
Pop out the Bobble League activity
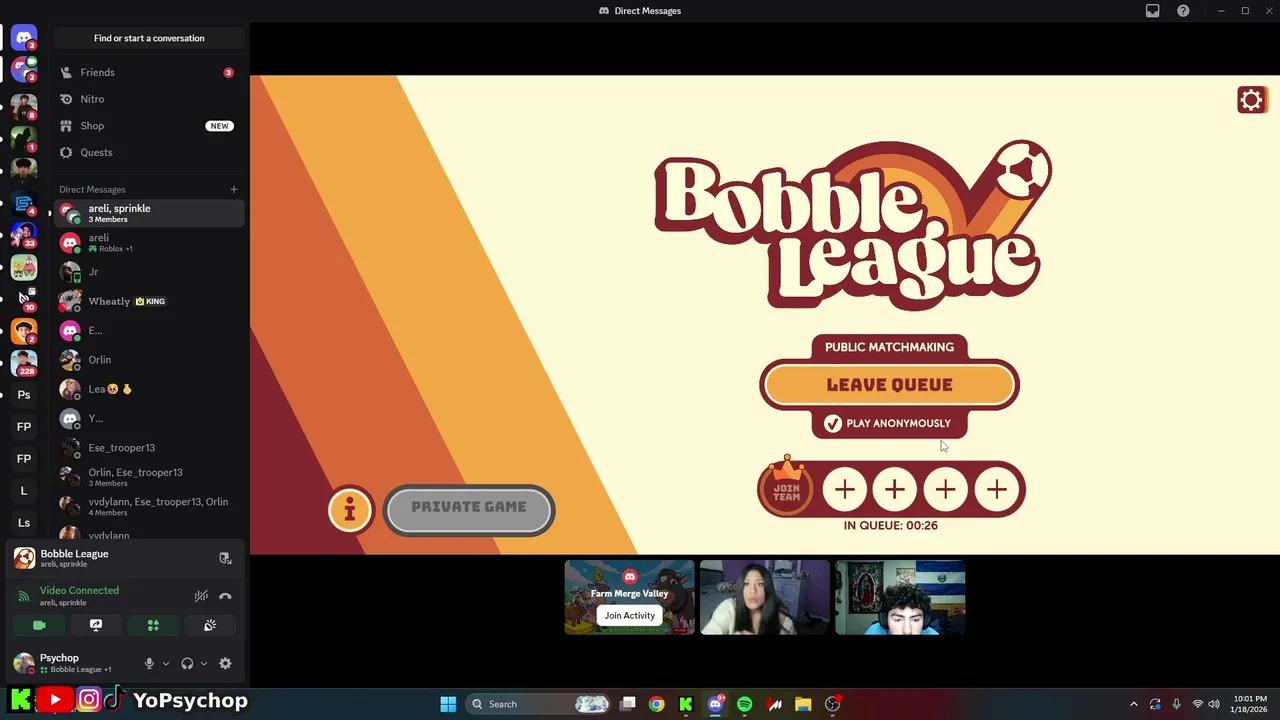pos(225,558)
